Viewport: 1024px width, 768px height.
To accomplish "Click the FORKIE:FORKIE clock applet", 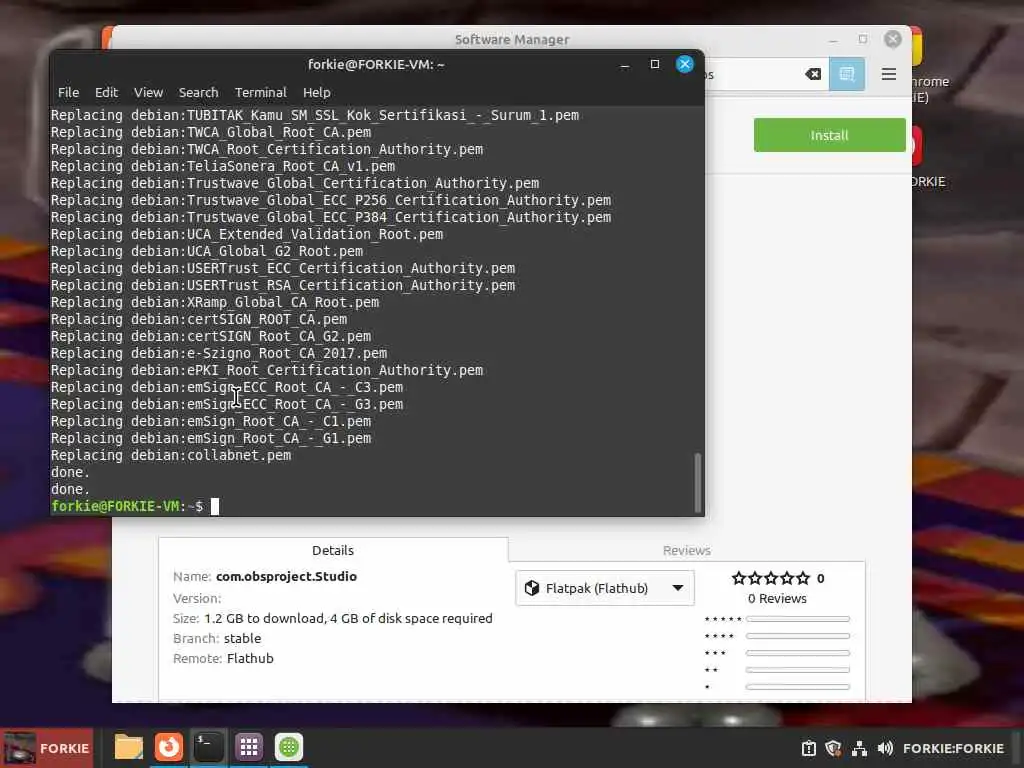I will 953,748.
